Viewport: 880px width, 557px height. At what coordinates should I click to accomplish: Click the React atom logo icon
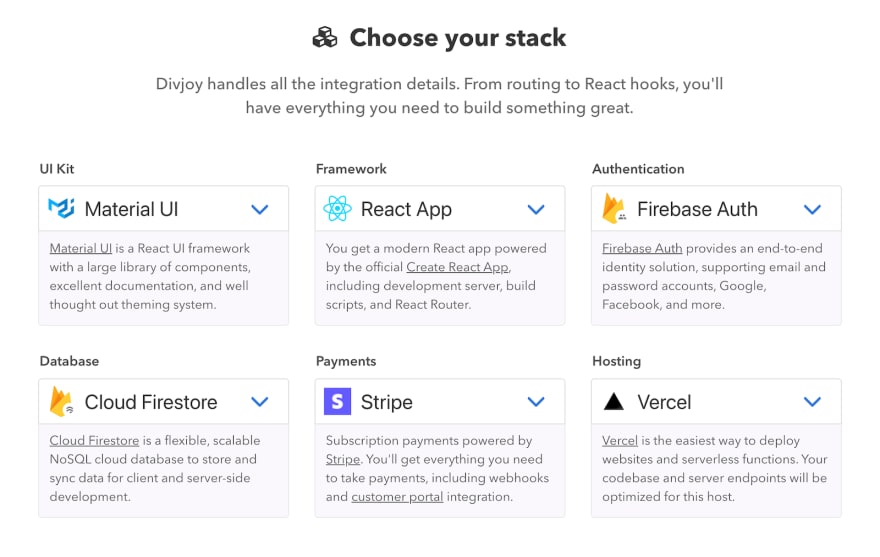(x=337, y=209)
